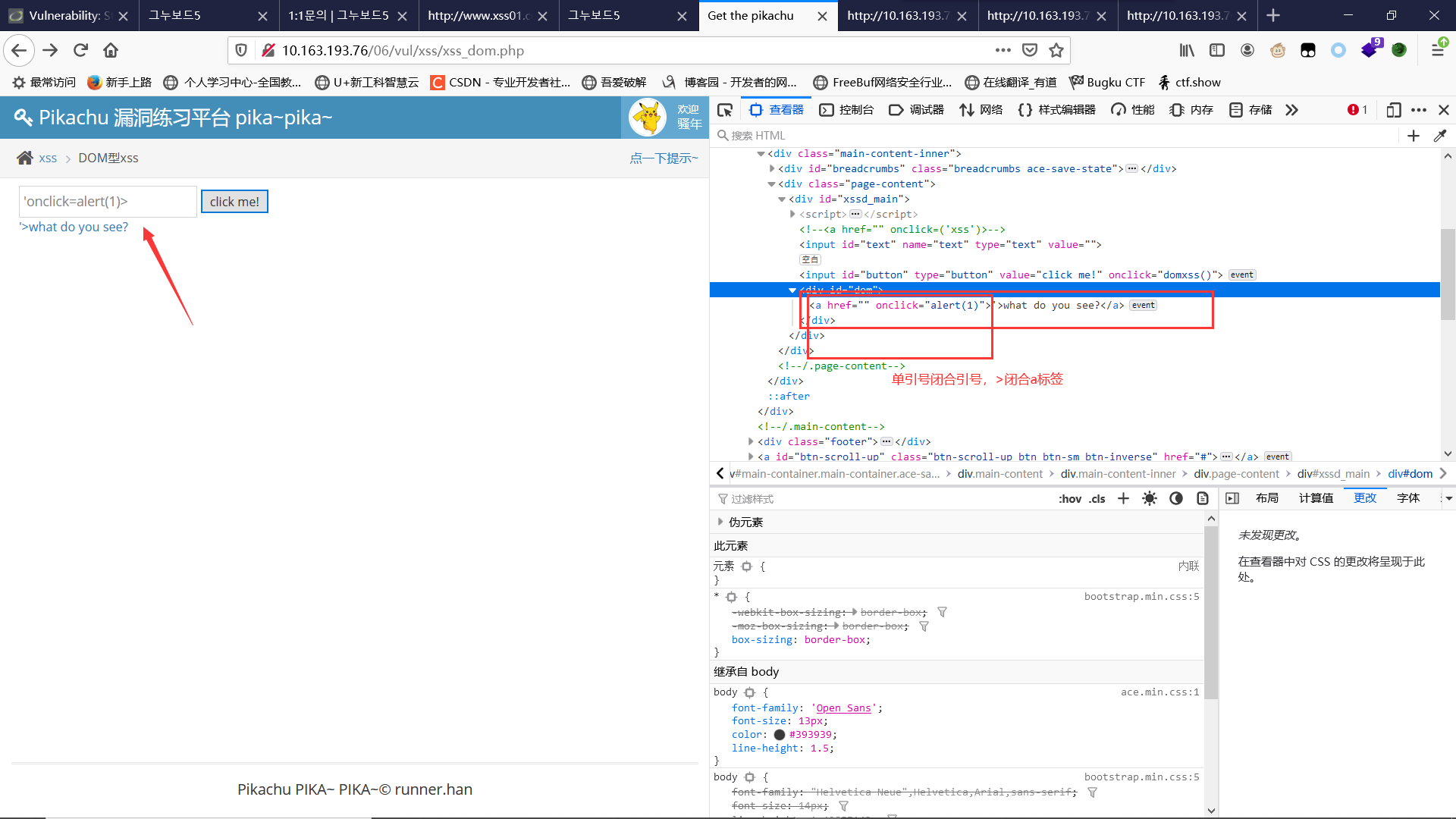Reload the current page

pos(80,50)
